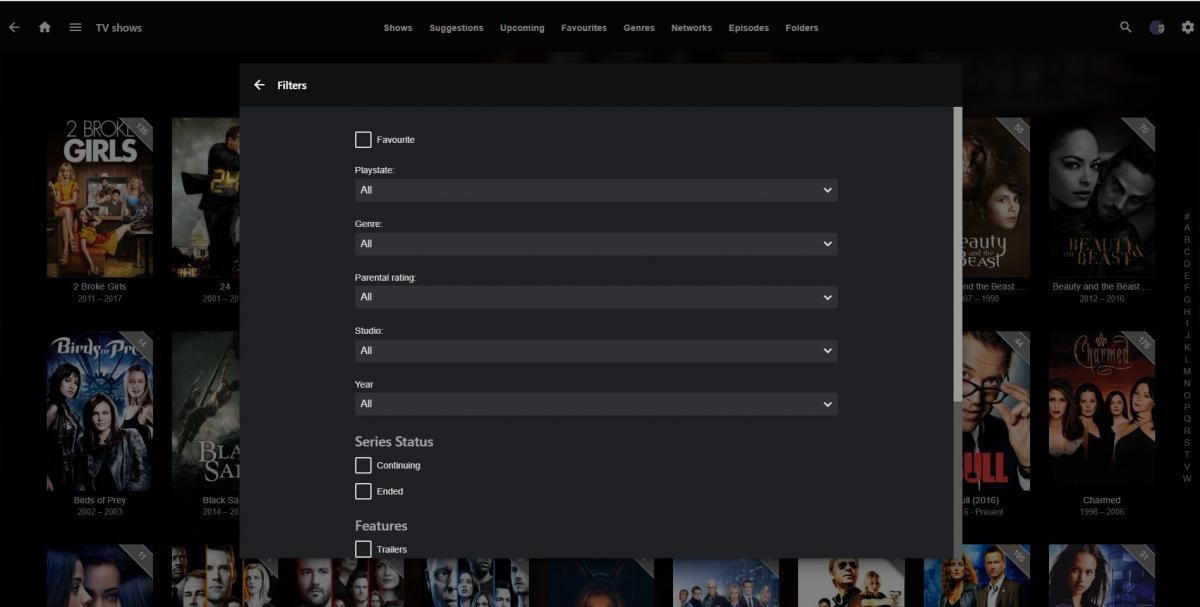Click the TV shows header title
The image size is (1200, 607).
click(x=119, y=28)
